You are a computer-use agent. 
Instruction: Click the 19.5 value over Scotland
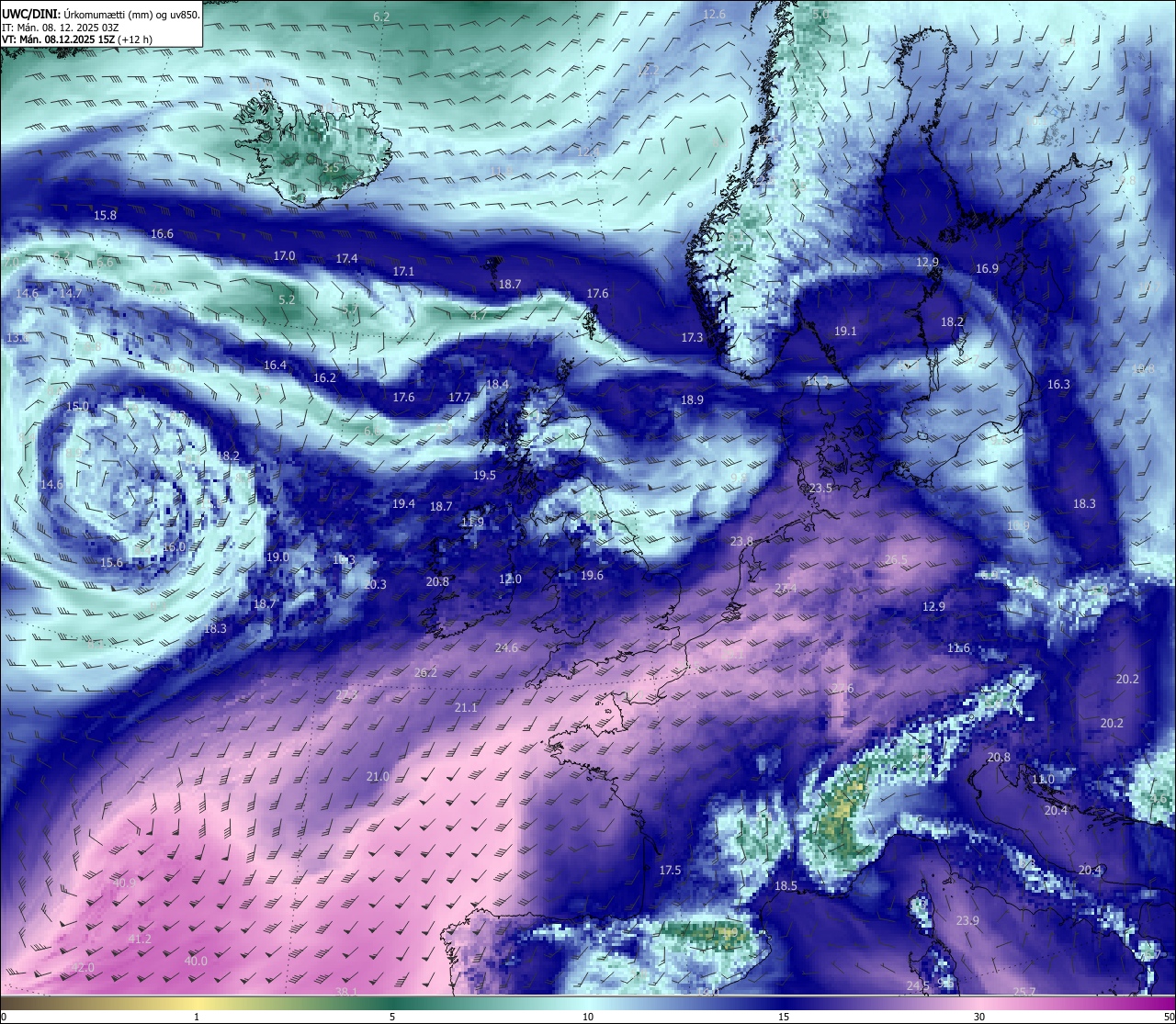coord(484,475)
